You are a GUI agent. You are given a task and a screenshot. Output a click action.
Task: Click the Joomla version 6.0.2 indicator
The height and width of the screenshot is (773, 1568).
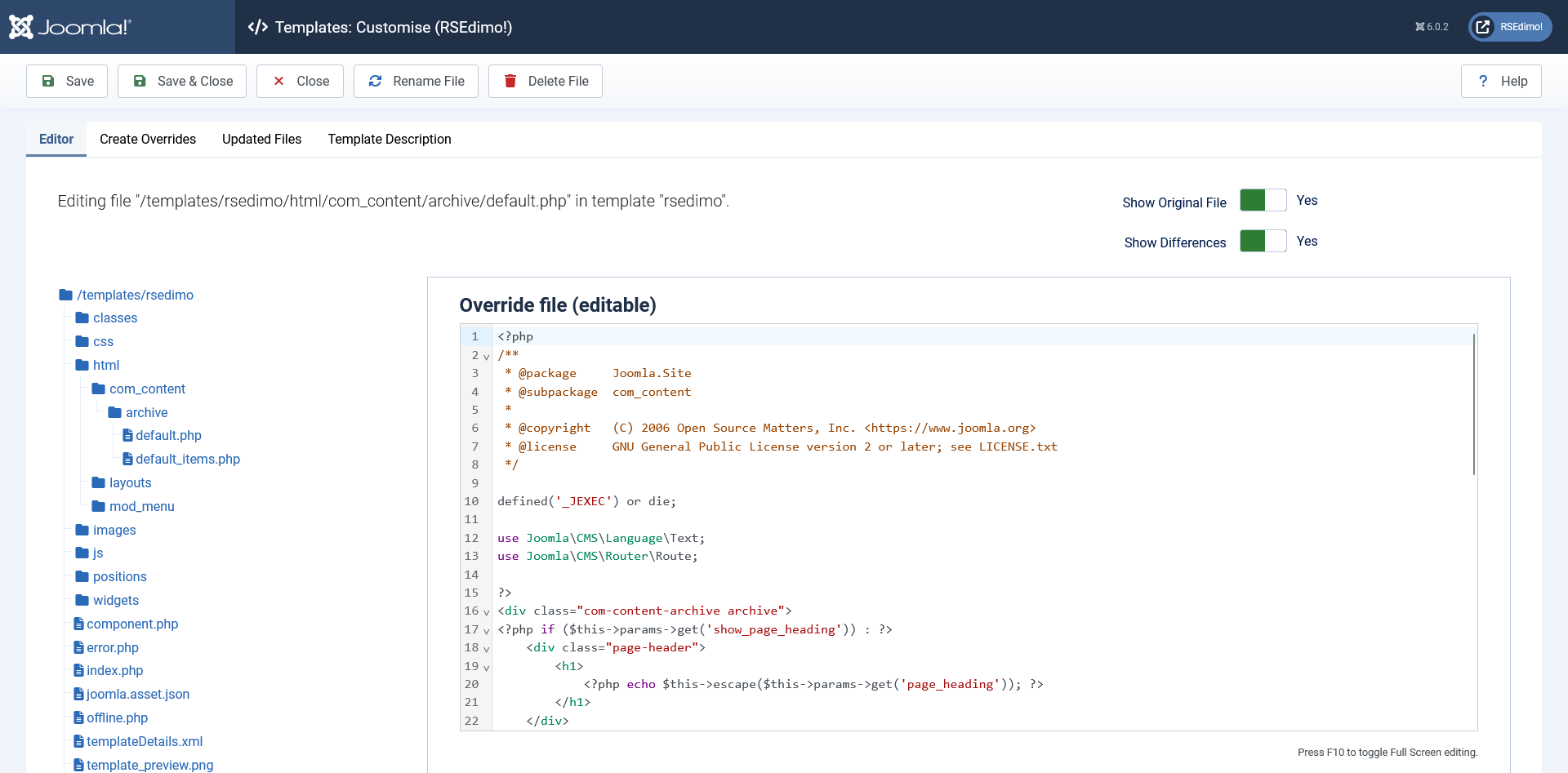pyautogui.click(x=1432, y=27)
